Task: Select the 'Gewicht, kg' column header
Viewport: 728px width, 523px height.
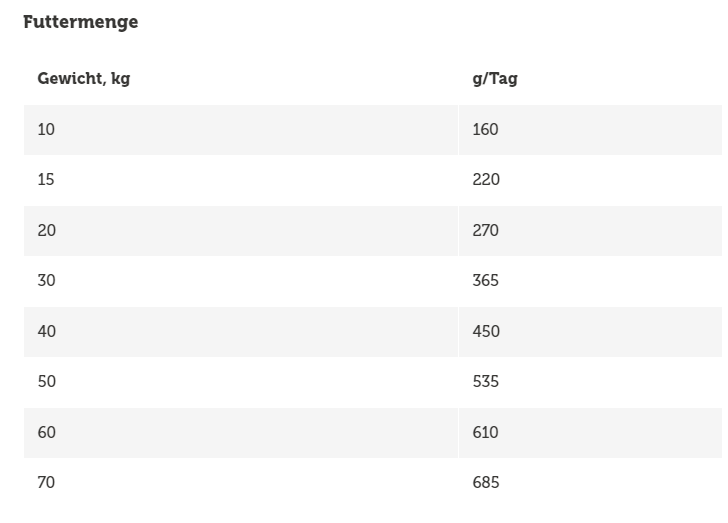Action: (83, 79)
